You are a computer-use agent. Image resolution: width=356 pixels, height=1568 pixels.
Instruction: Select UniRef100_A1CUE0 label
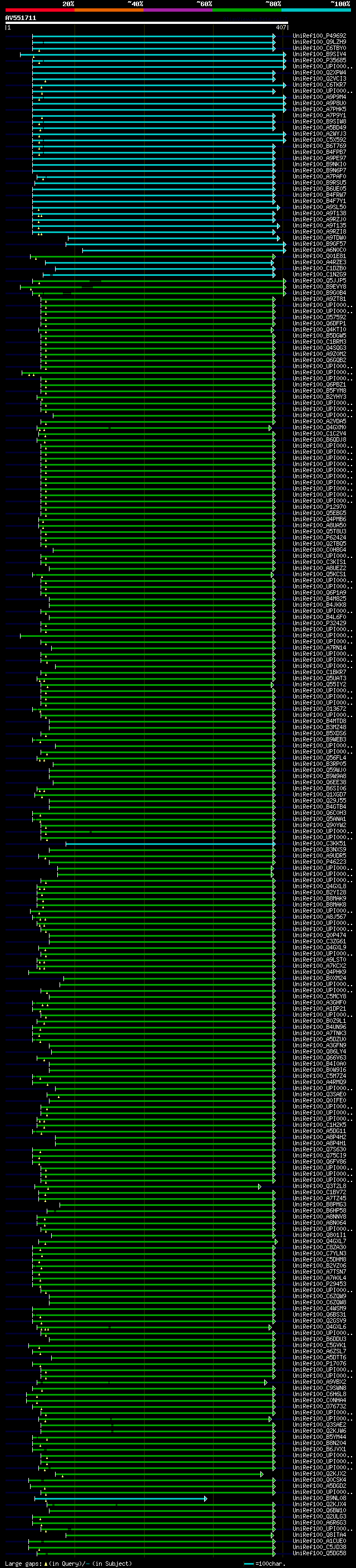pos(319,1541)
